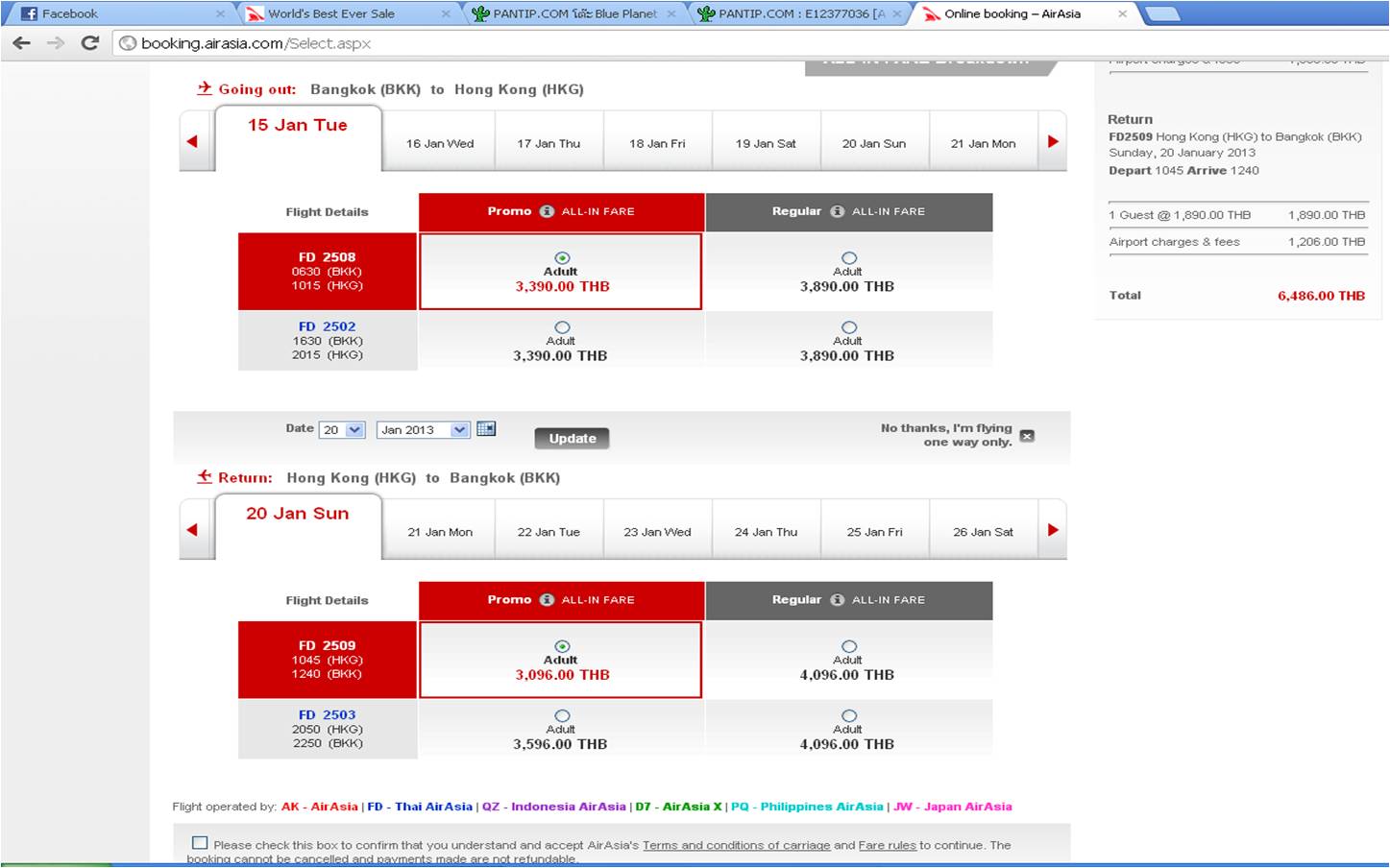Click FD 2509 flight details cell
This screenshot has height=868, width=1390.
click(x=328, y=660)
